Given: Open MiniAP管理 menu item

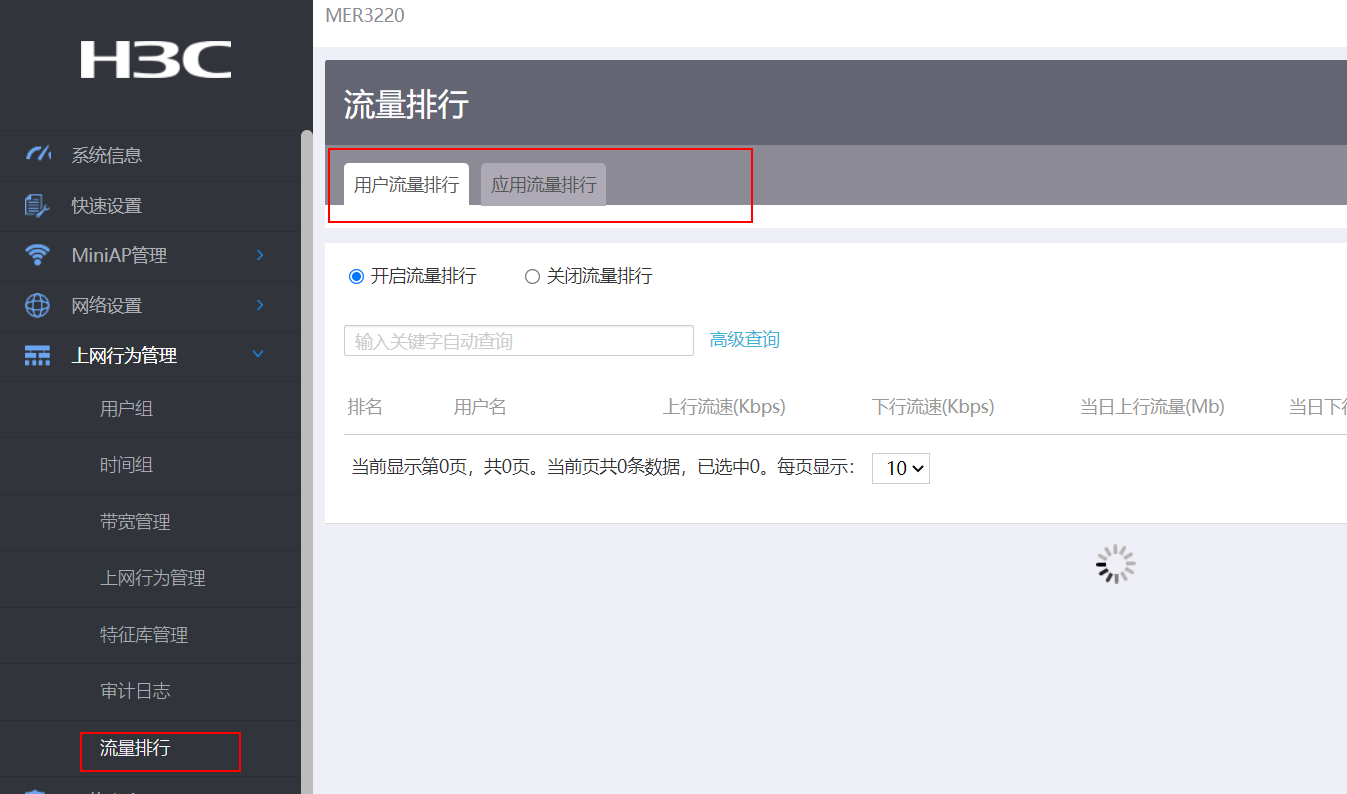Looking at the screenshot, I should click(x=150, y=256).
